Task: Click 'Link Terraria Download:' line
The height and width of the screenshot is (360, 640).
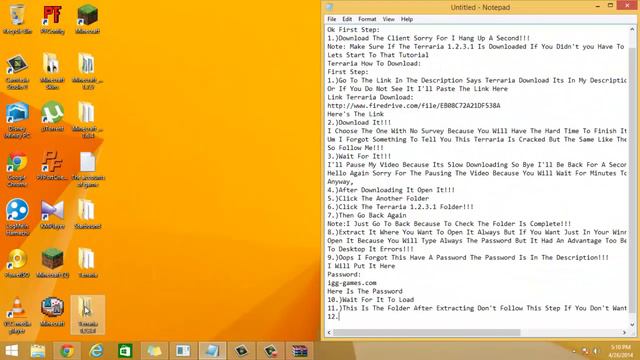Action: [370, 97]
